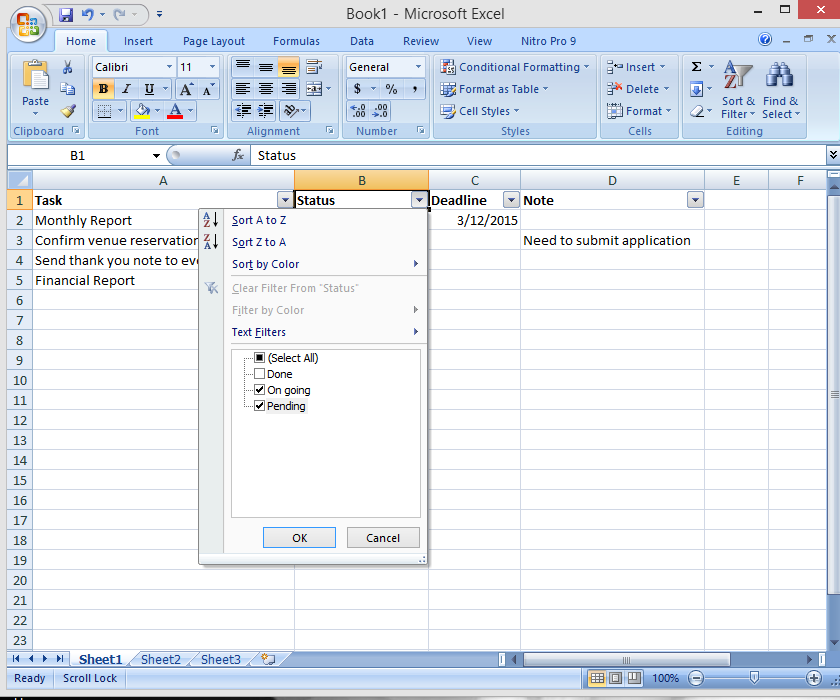
Task: Uncheck the Done filter option
Action: (x=258, y=373)
